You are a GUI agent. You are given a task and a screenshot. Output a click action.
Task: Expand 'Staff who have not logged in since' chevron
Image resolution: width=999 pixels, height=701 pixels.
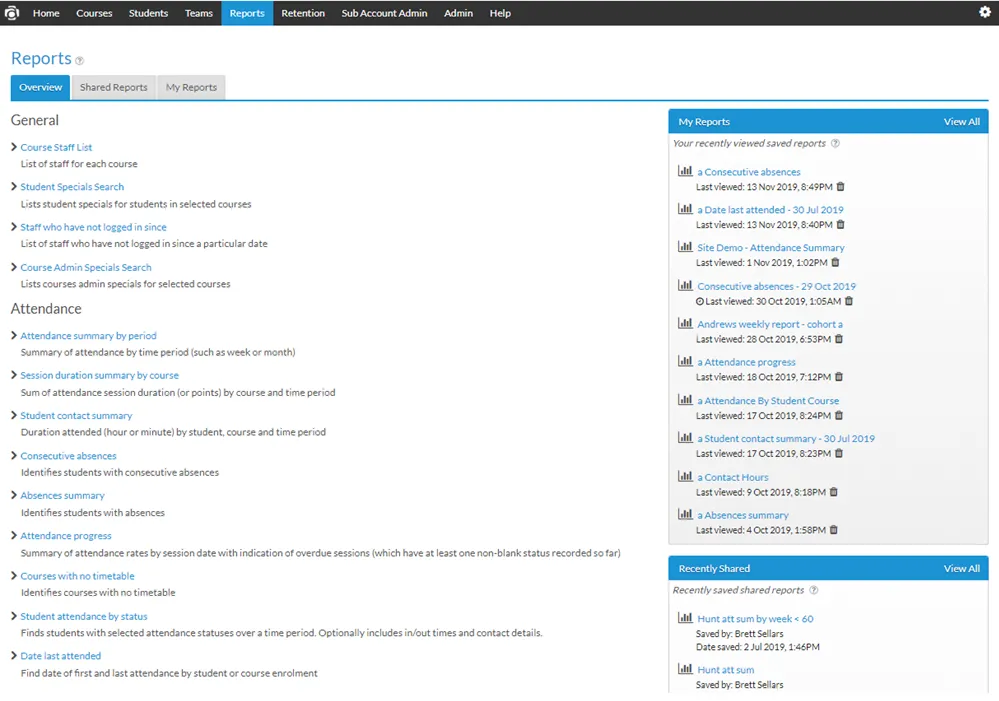[14, 226]
